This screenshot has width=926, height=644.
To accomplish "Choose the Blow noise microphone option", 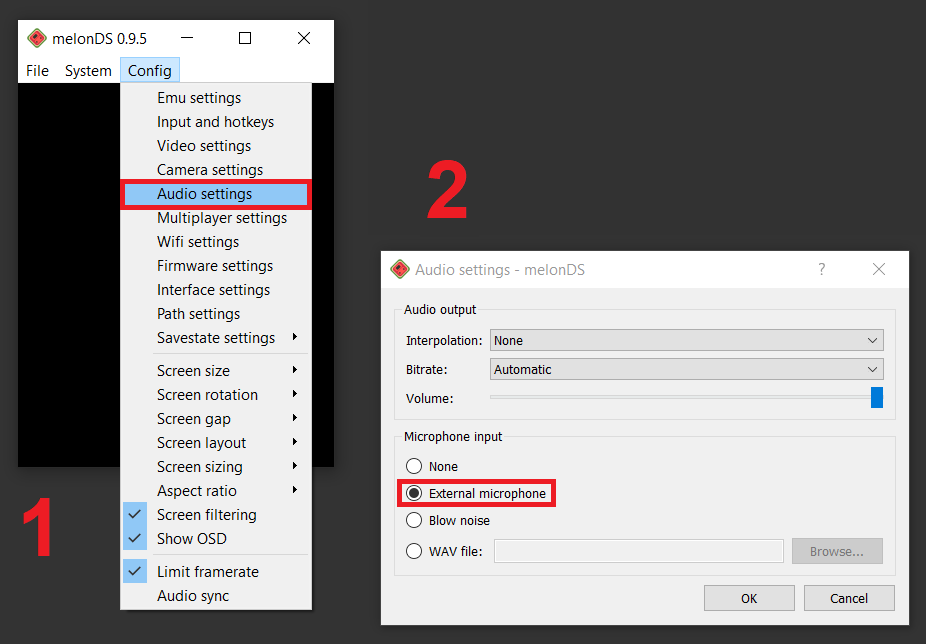I will click(x=414, y=520).
